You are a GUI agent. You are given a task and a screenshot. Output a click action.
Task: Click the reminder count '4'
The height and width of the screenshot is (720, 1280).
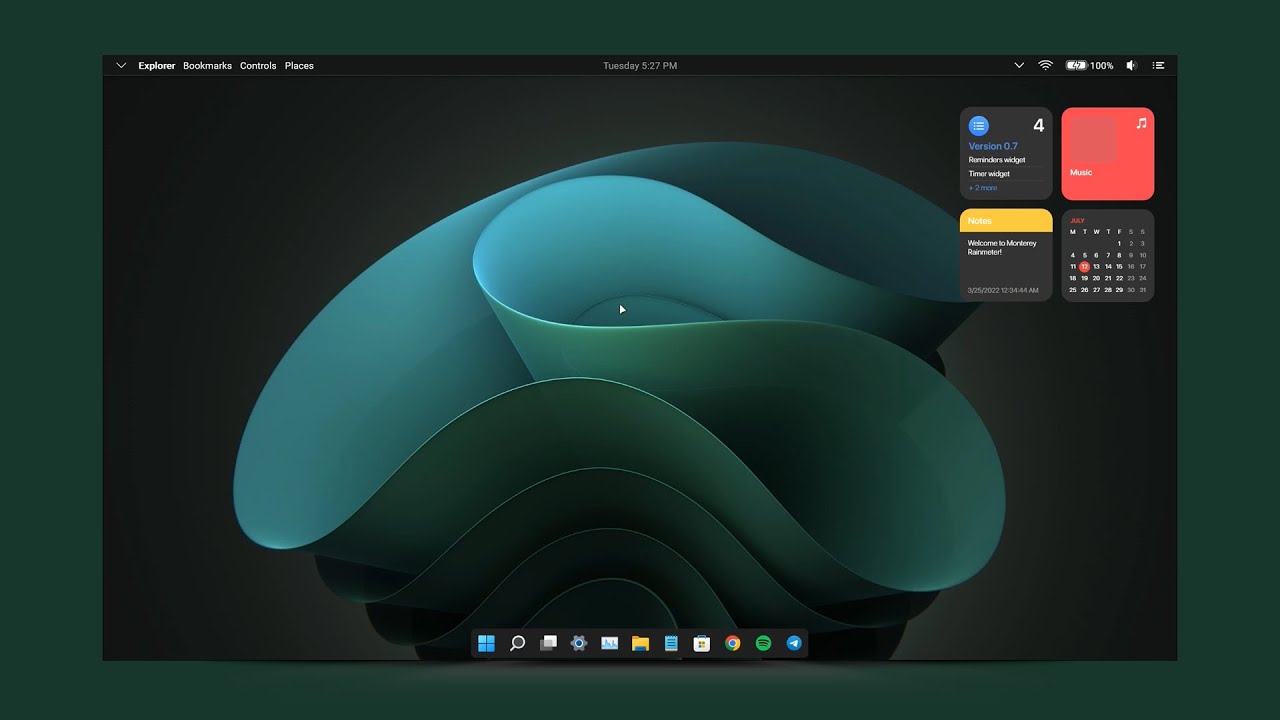tap(1038, 126)
